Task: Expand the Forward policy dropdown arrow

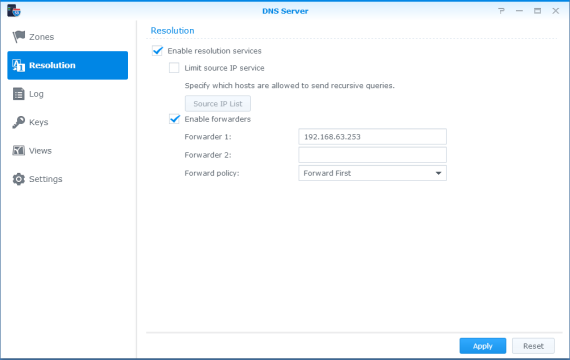Action: point(438,173)
